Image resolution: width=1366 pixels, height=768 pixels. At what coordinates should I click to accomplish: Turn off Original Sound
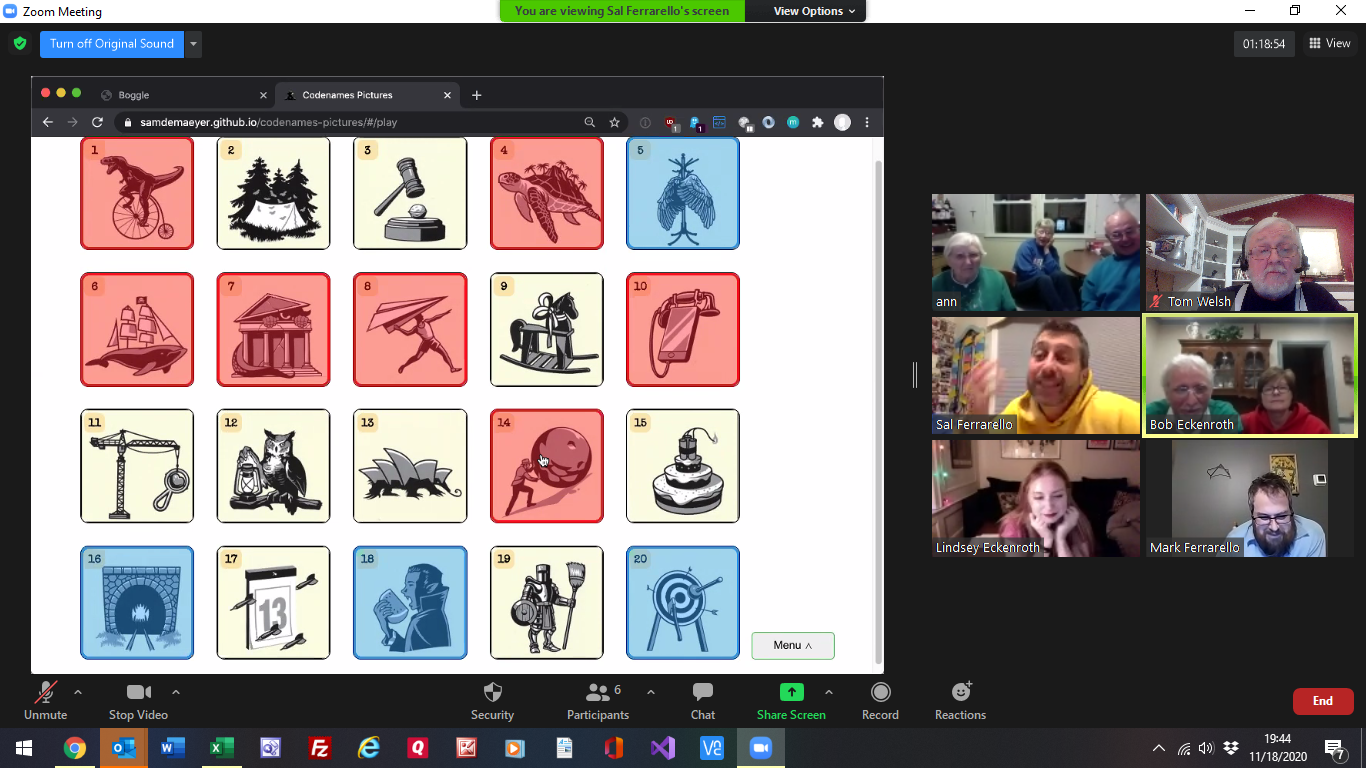(x=112, y=44)
